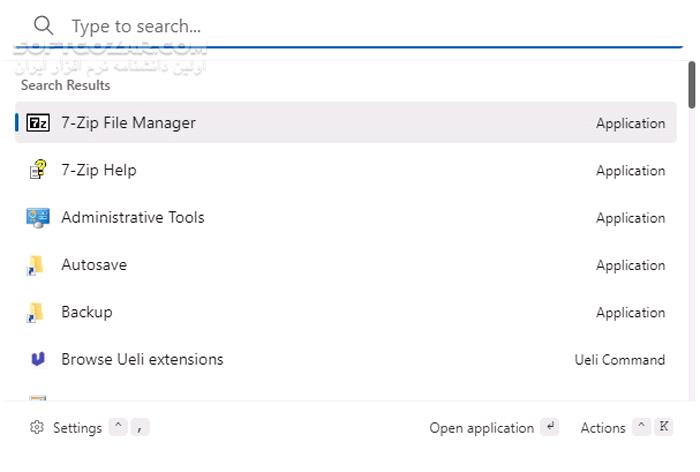This screenshot has height=472, width=700.
Task: Click the Open application button
Action: tap(494, 427)
